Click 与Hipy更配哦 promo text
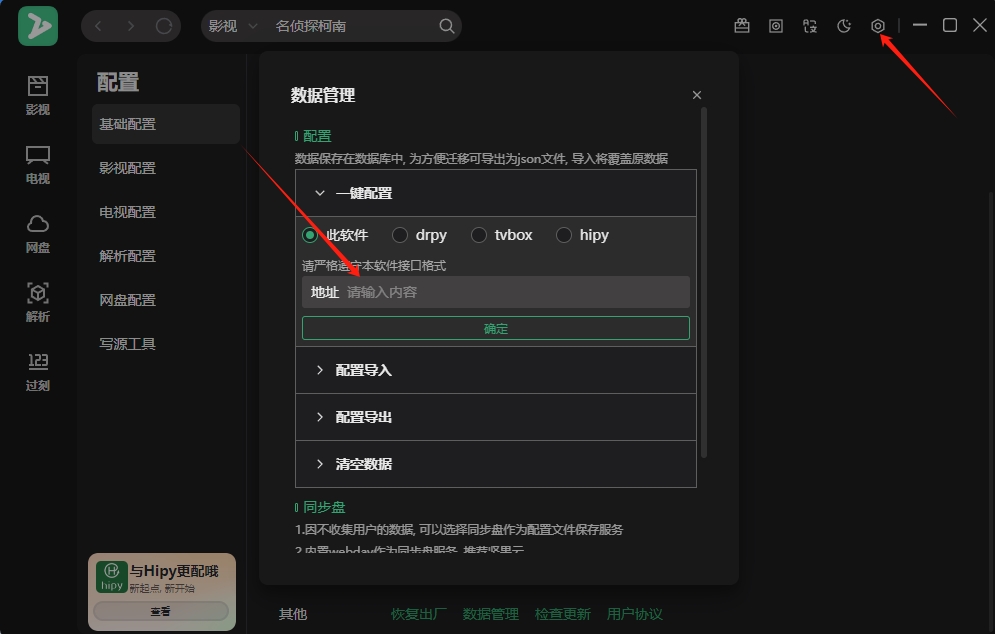 coord(174,571)
